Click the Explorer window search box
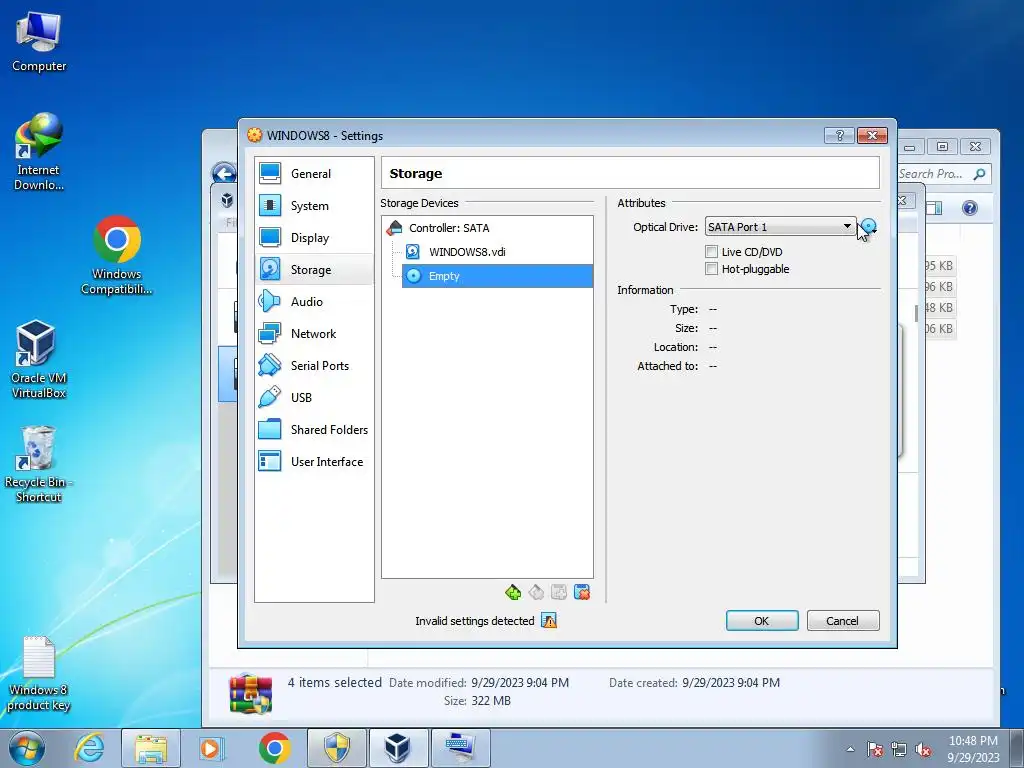 click(944, 174)
